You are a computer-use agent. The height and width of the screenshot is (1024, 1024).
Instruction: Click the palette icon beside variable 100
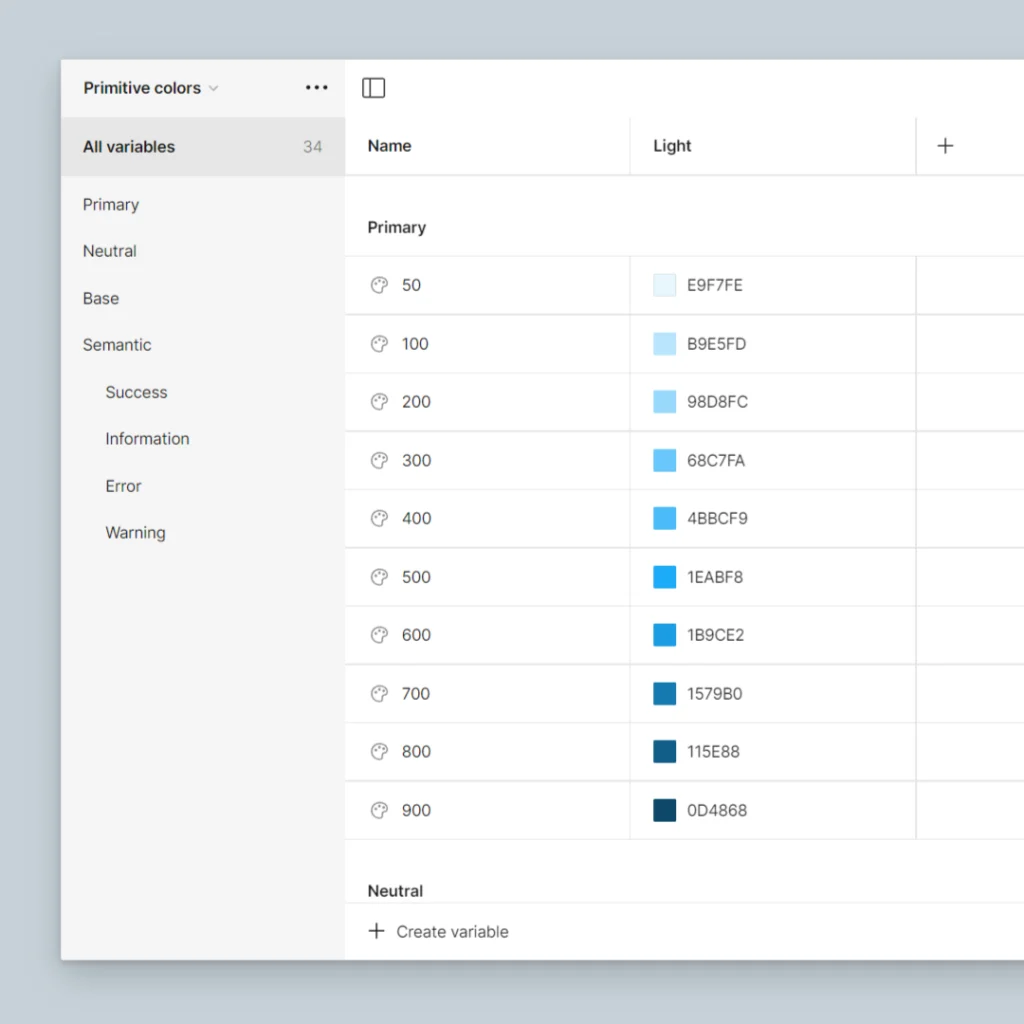[x=379, y=343]
